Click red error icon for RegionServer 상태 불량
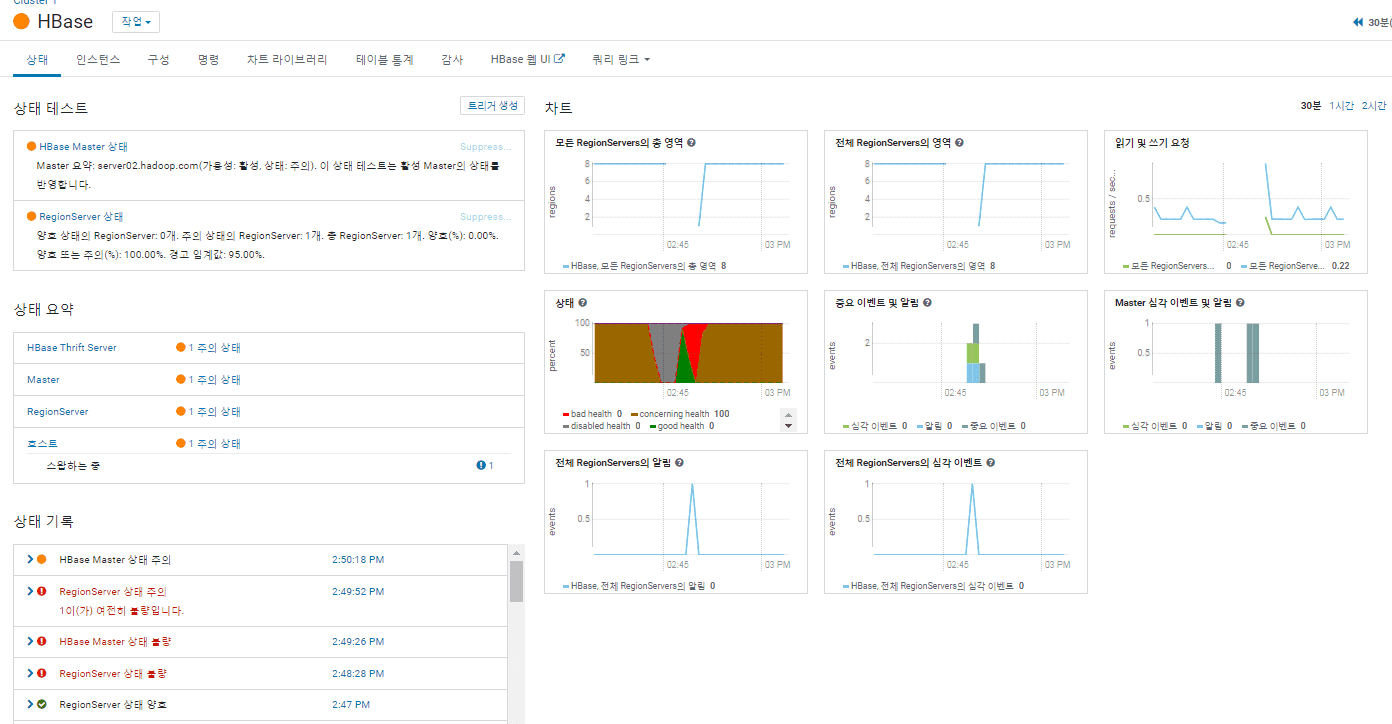This screenshot has height=724, width=1392. point(42,674)
